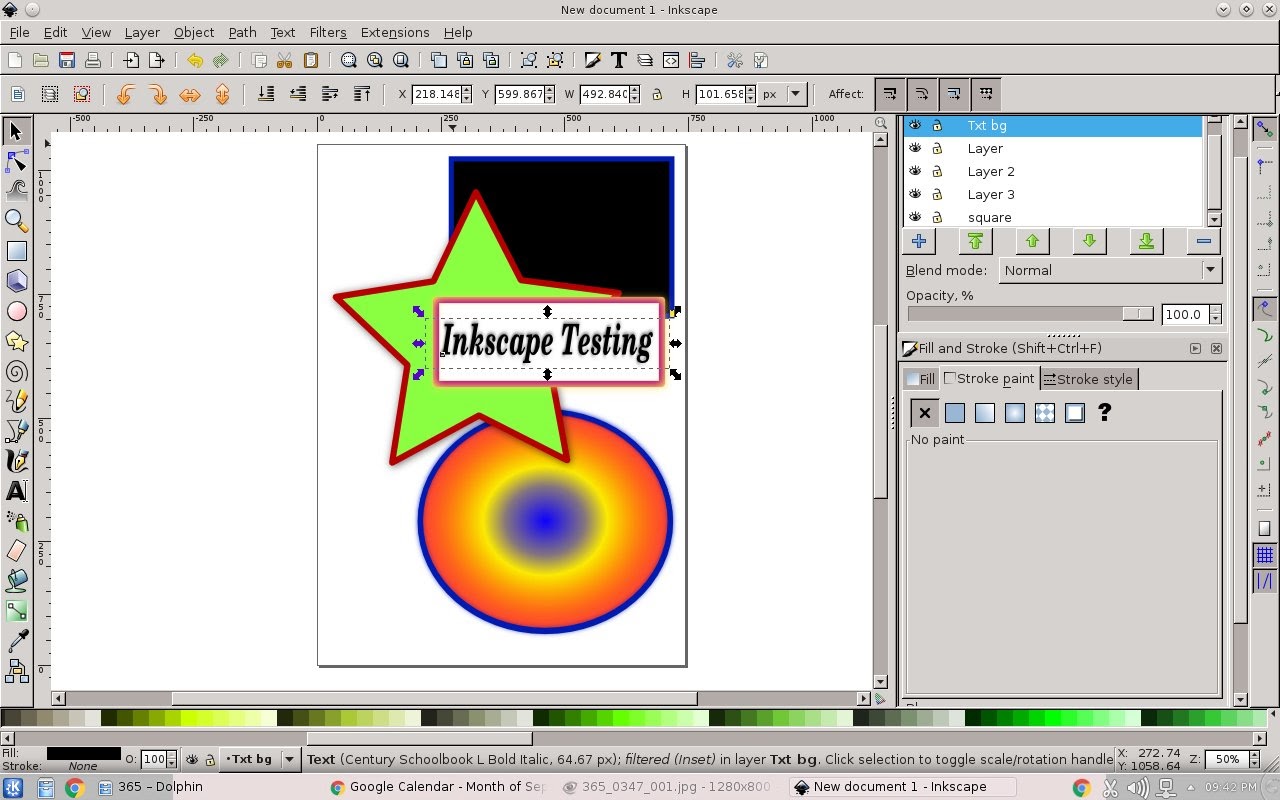Click the Opacity value field
The image size is (1280, 800).
pyautogui.click(x=1186, y=314)
